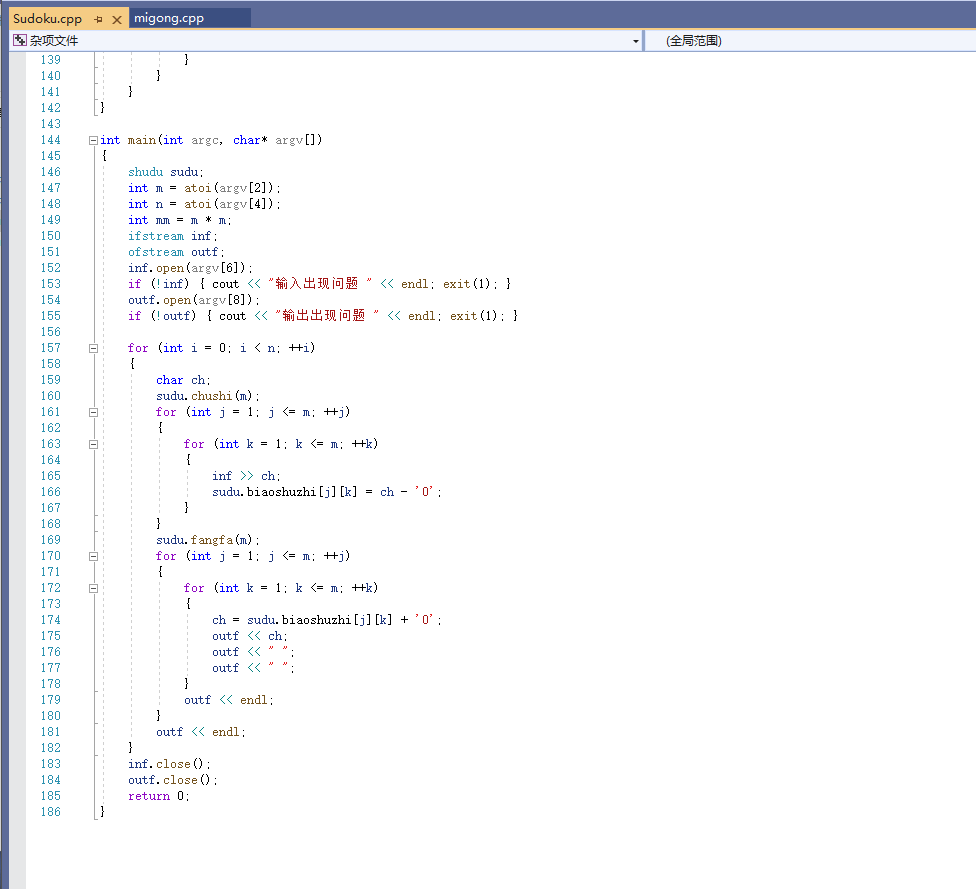Click 'atoi(argv[4])' on line 148

[x=228, y=204]
